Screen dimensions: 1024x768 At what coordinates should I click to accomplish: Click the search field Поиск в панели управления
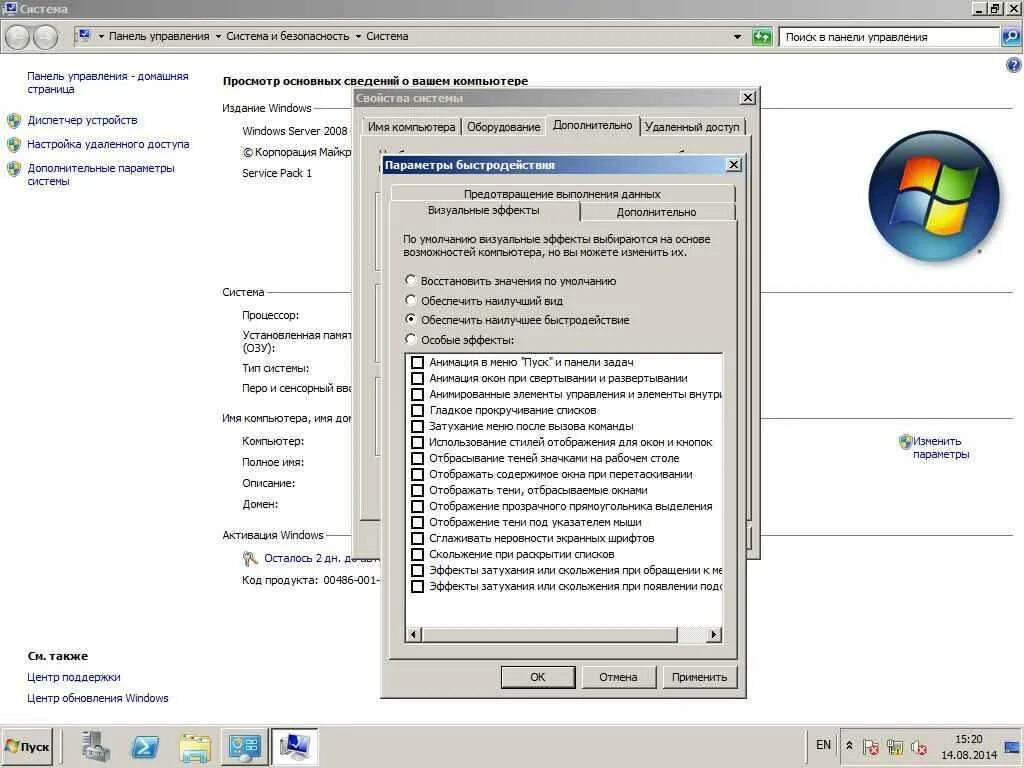click(x=889, y=37)
